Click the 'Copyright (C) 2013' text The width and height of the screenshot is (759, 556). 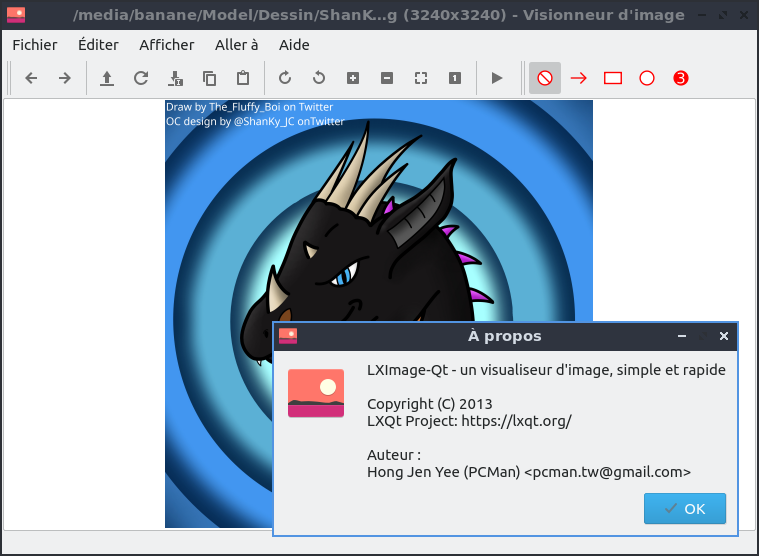429,404
